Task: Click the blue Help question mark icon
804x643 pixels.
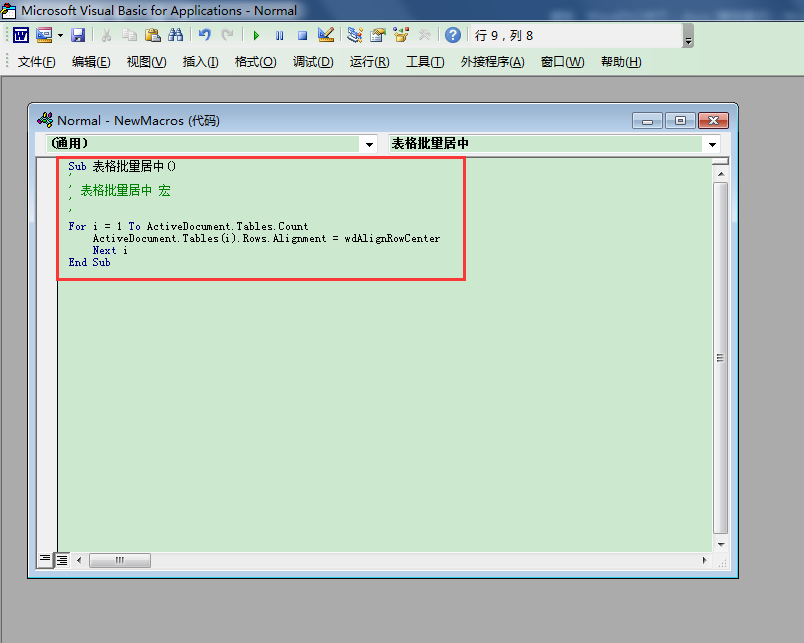Action: pyautogui.click(x=453, y=35)
